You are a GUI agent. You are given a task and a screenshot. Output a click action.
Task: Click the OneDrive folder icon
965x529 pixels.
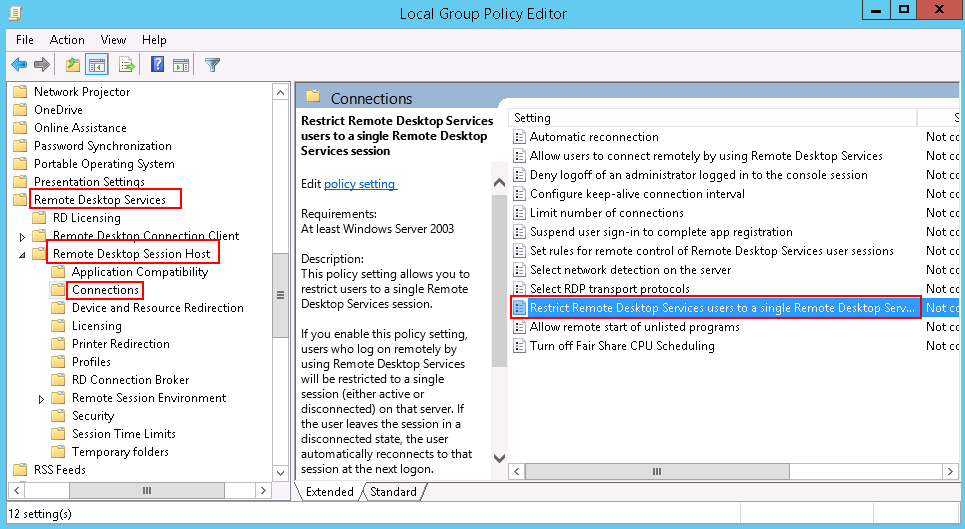[20, 109]
